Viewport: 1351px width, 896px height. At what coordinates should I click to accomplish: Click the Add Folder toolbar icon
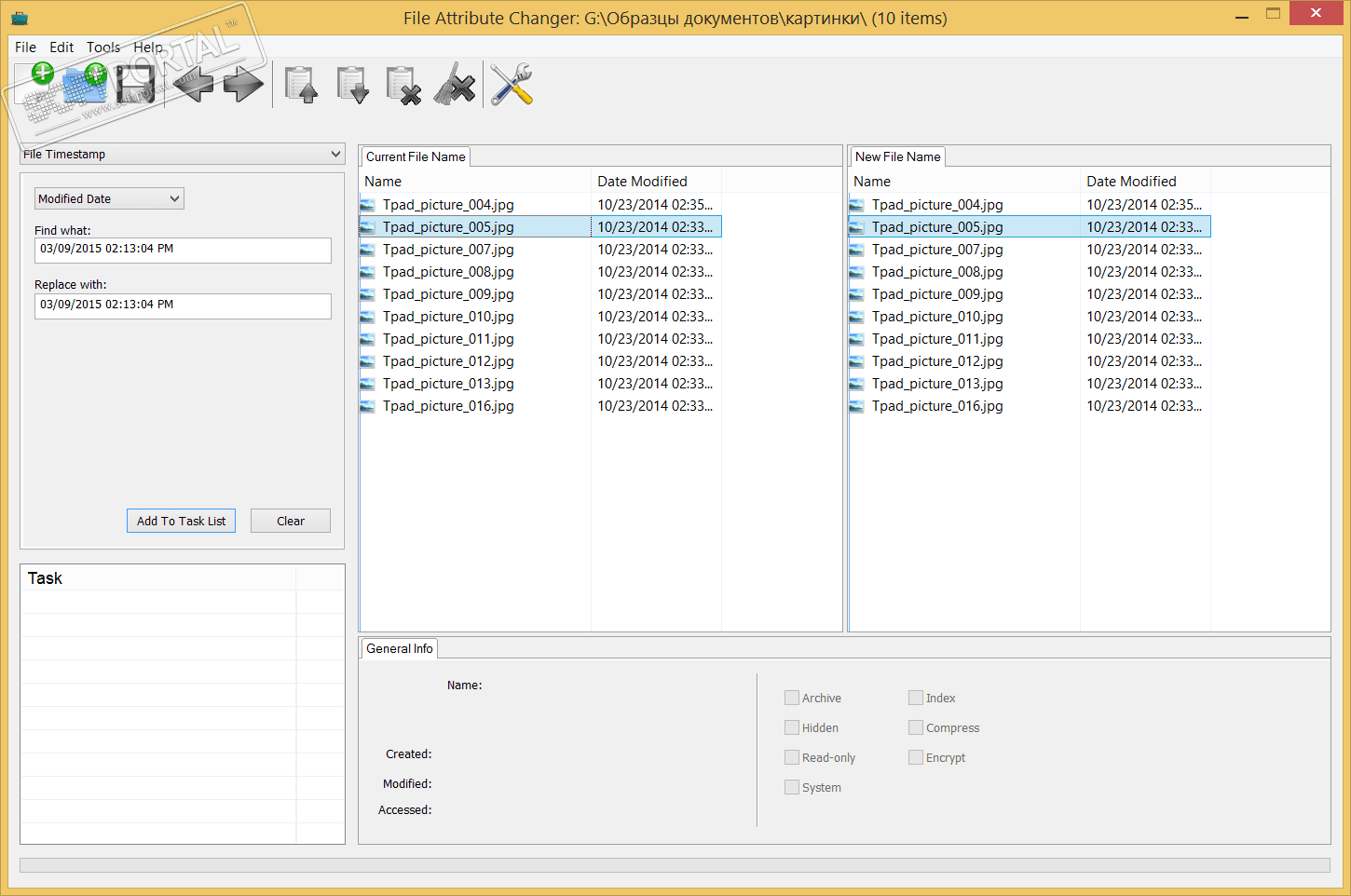(85, 85)
